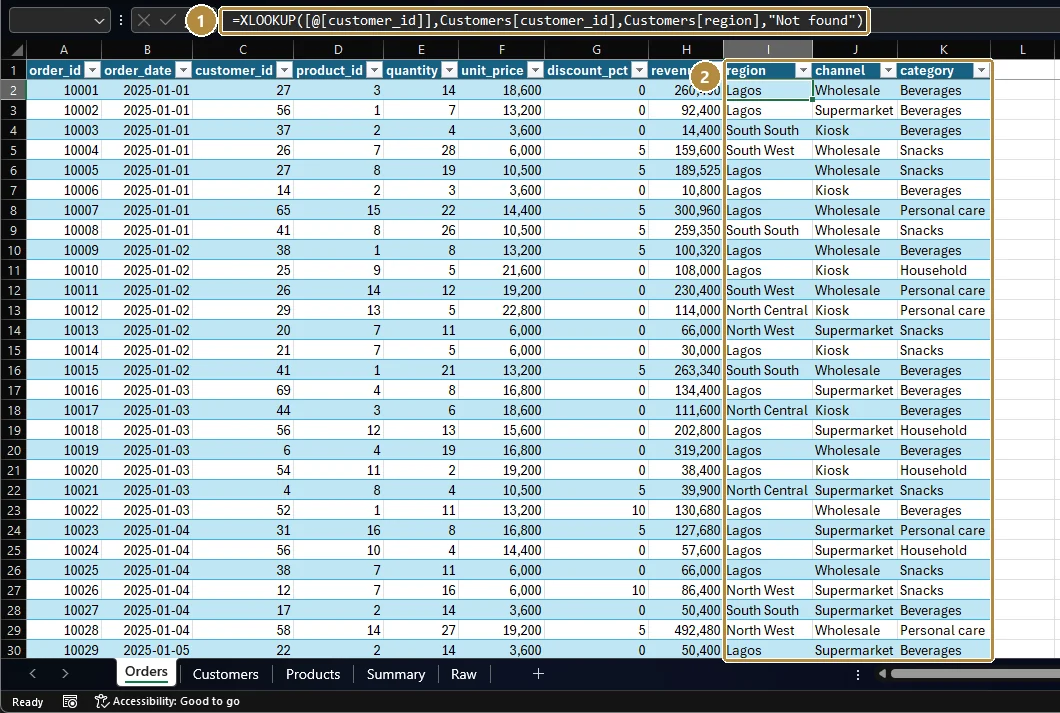Click region cell North West in row 14
This screenshot has width=1060, height=713.
[x=768, y=330]
